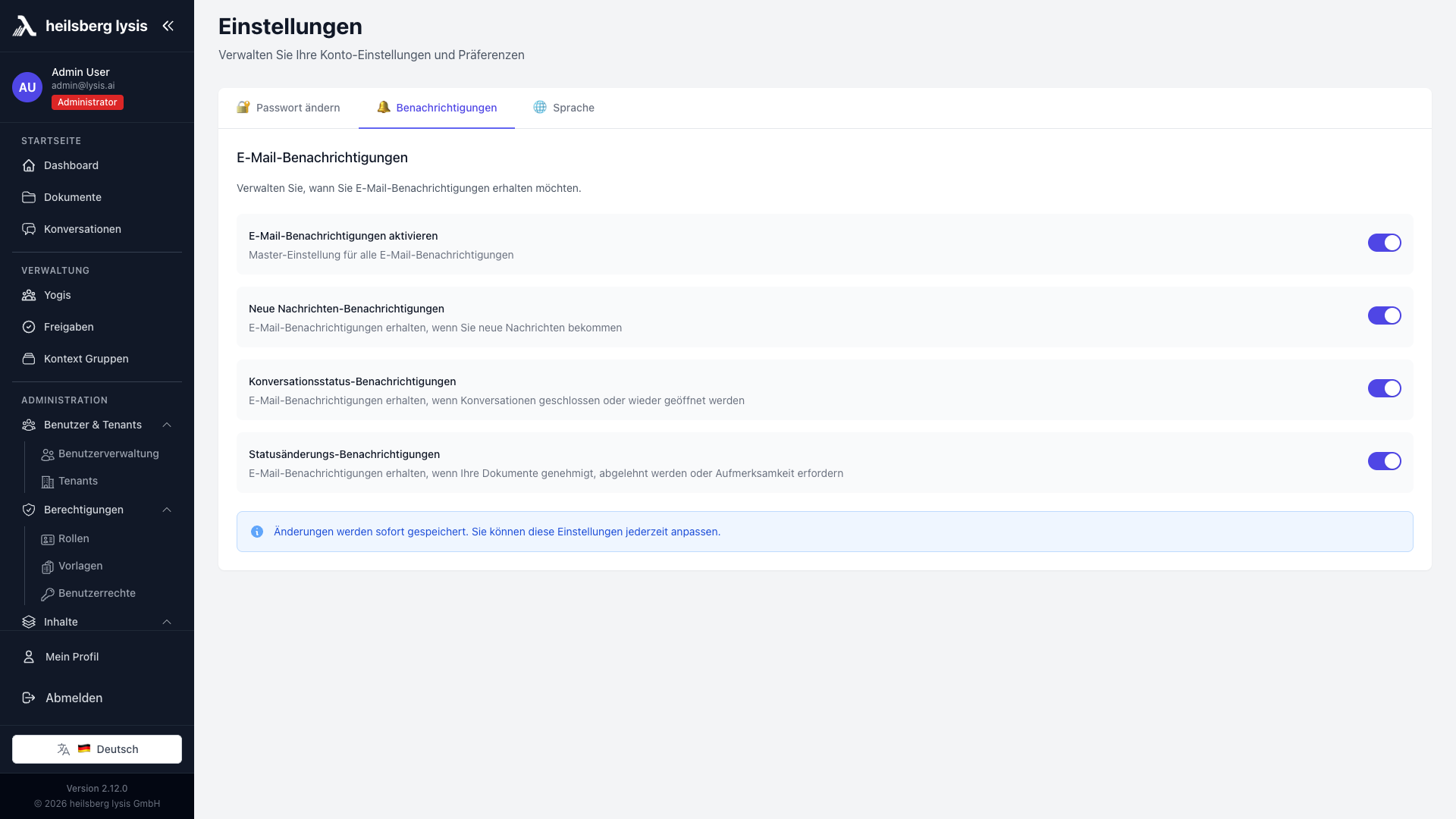The height and width of the screenshot is (819, 1456).
Task: Collapse the Berechtigungen chevron
Action: click(x=167, y=510)
